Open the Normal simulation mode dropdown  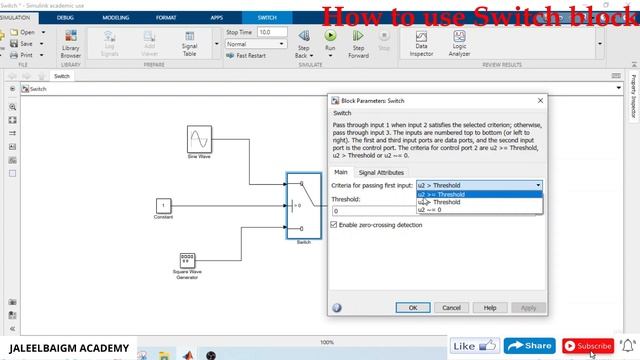tap(256, 44)
